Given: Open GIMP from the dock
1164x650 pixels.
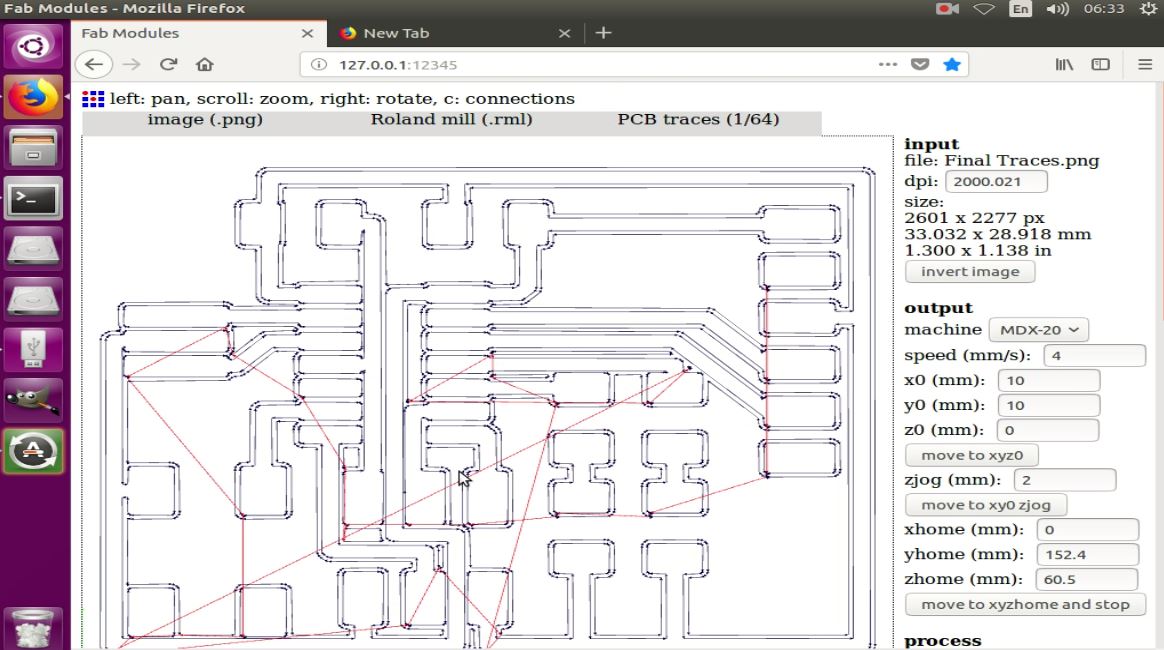Looking at the screenshot, I should click(x=33, y=399).
